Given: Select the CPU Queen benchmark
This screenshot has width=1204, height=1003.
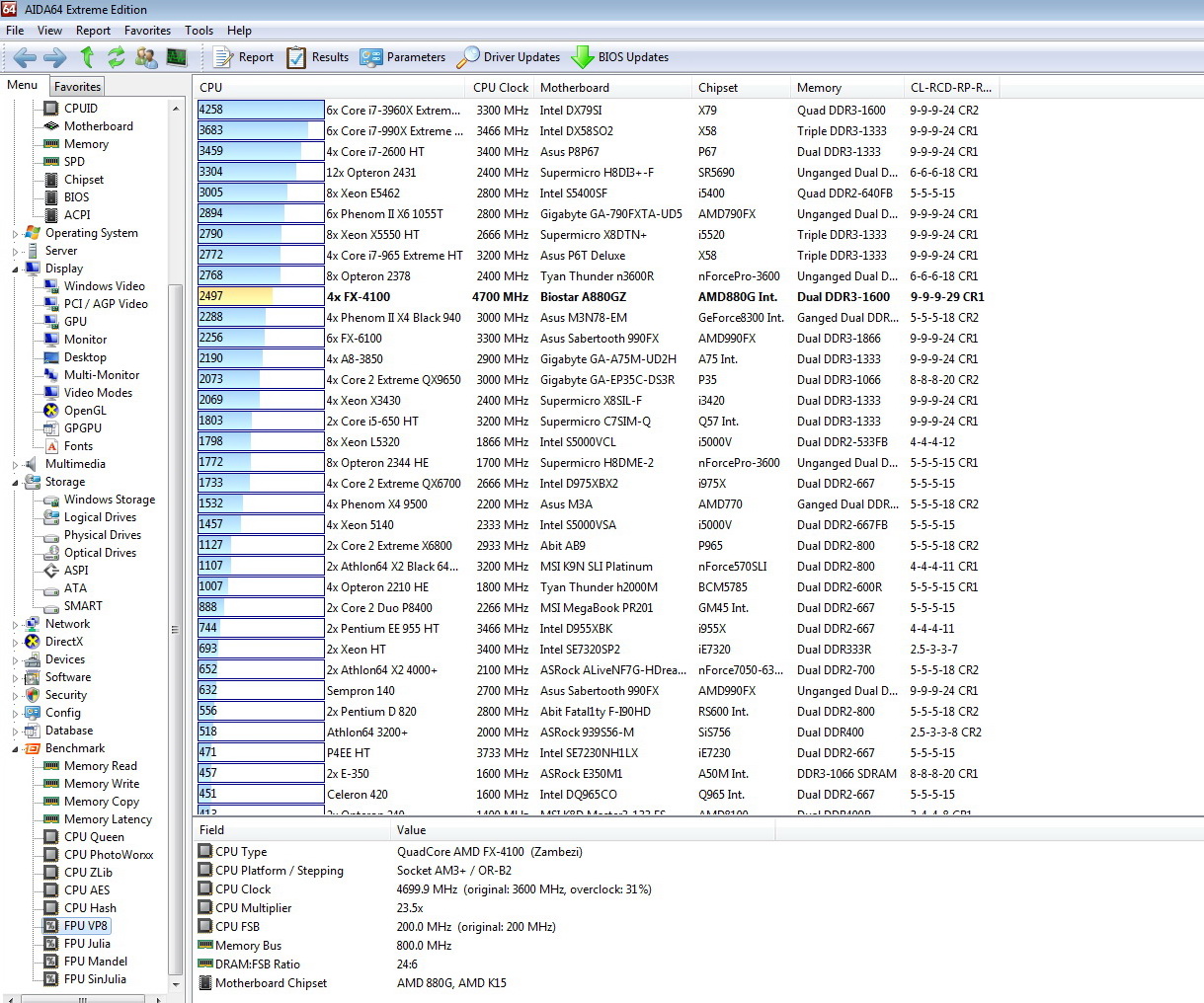Looking at the screenshot, I should click(x=94, y=837).
